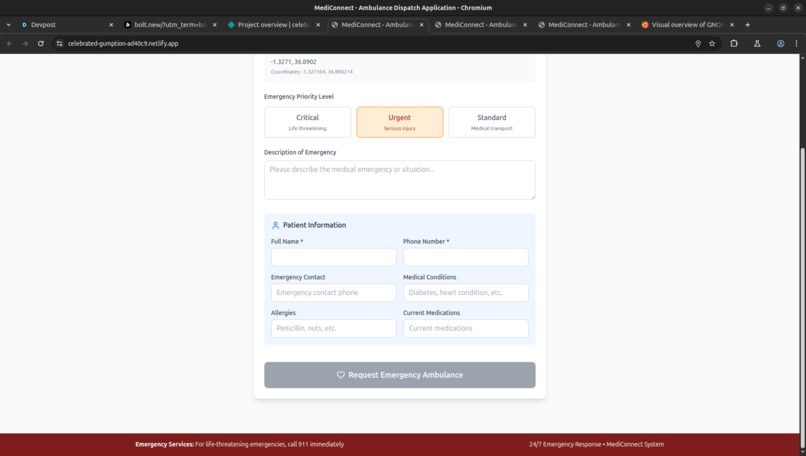Focus the Allergies input field
Screen dimensions: 806x456
tap(334, 328)
